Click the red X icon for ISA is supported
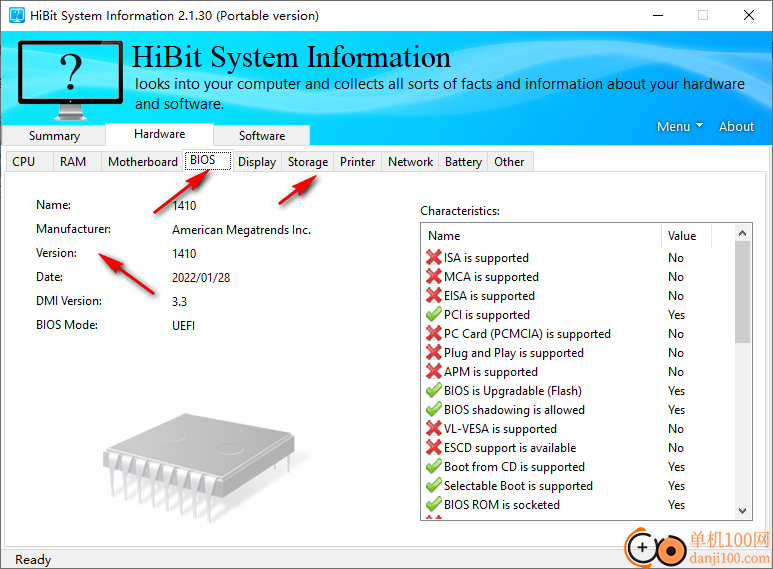 [x=433, y=257]
